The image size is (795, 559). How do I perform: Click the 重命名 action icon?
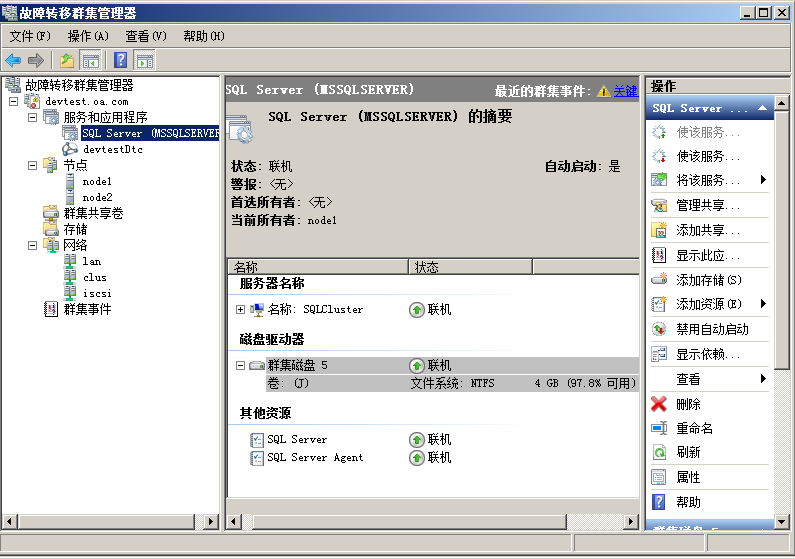pos(659,428)
